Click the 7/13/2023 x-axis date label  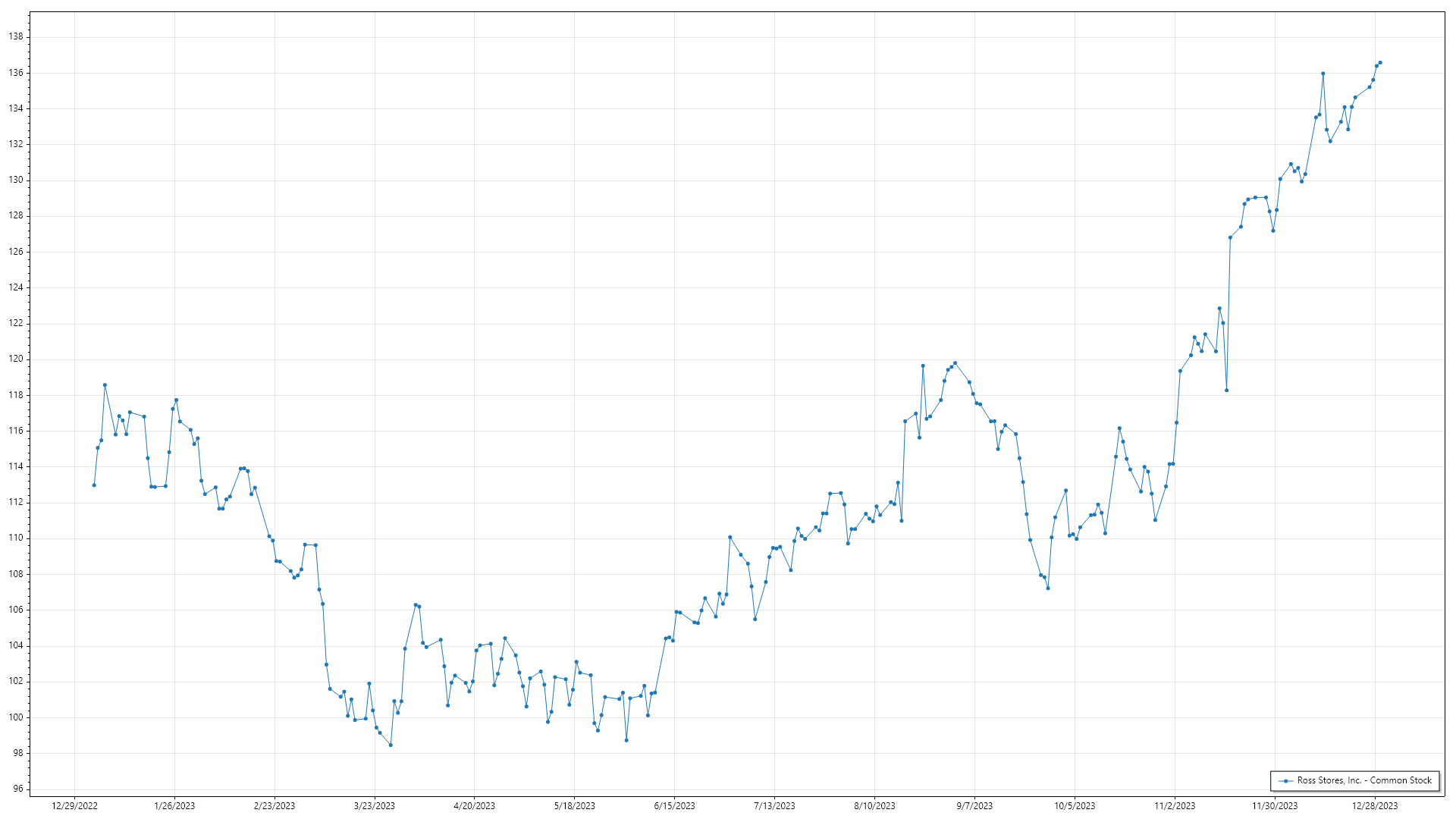tap(774, 806)
